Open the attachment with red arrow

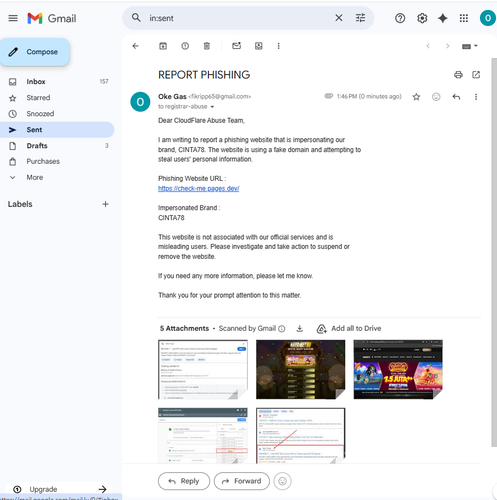300,435
